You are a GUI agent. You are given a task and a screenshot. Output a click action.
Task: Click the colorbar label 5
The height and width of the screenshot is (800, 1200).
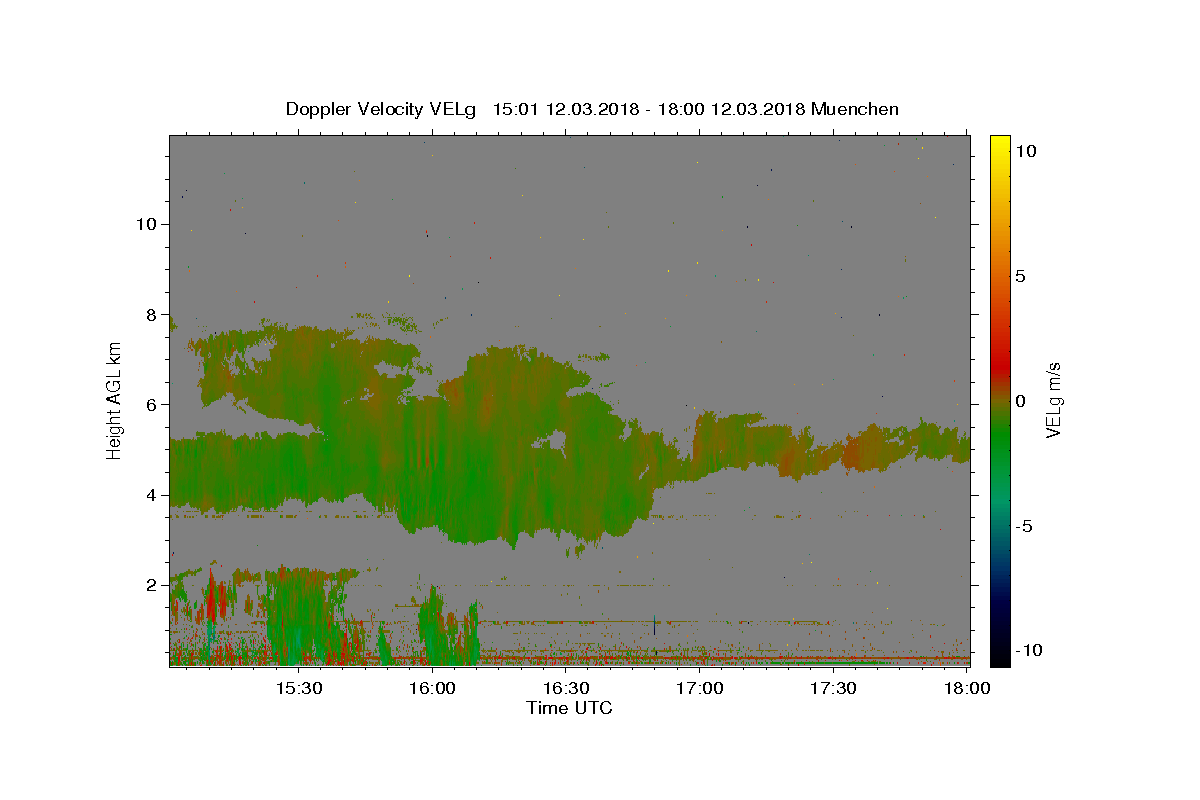(1020, 276)
